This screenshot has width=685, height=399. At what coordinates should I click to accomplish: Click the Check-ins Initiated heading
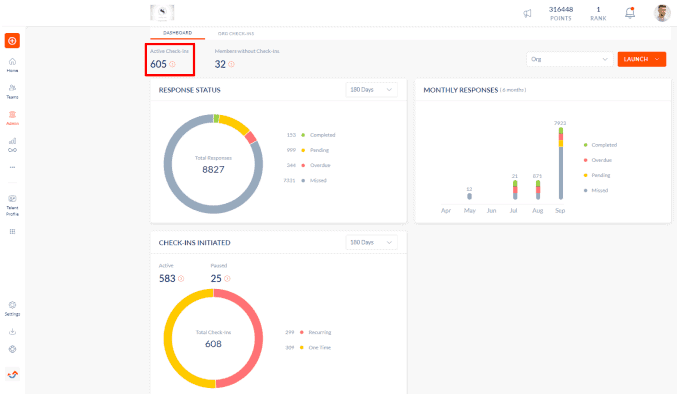tap(194, 243)
